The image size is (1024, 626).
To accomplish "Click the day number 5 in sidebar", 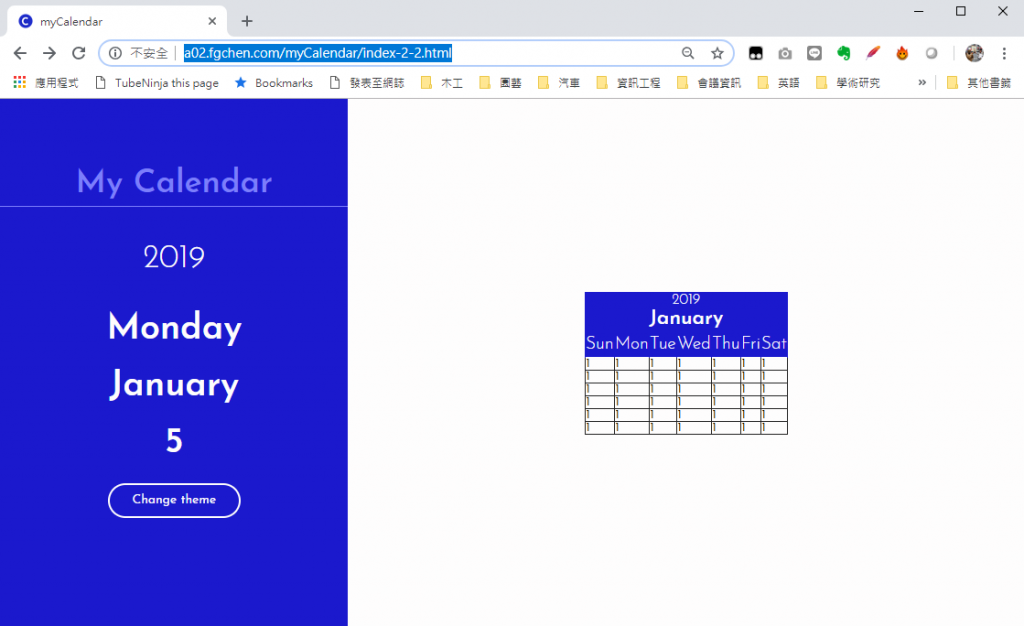I will coord(174,441).
